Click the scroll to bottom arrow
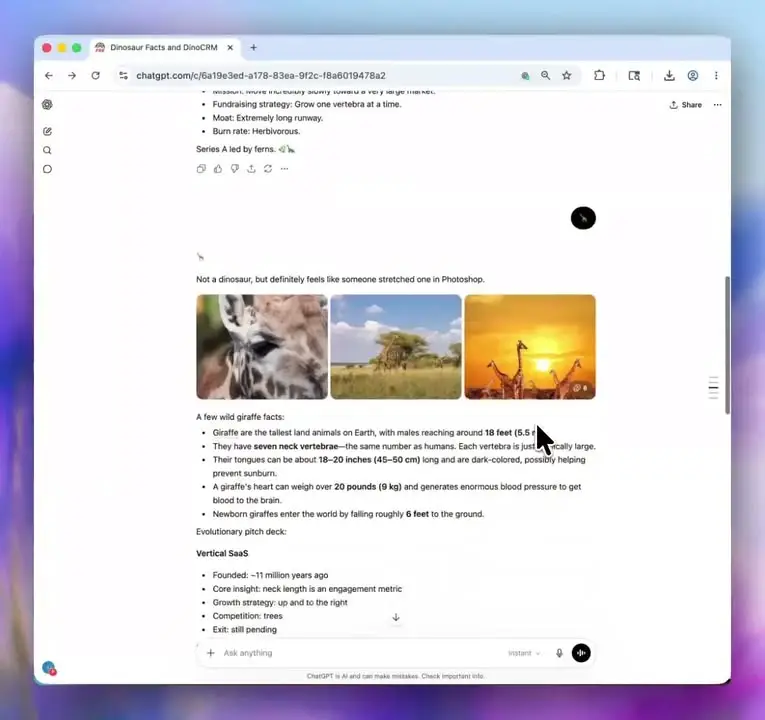Image resolution: width=765 pixels, height=720 pixels. pos(396,618)
